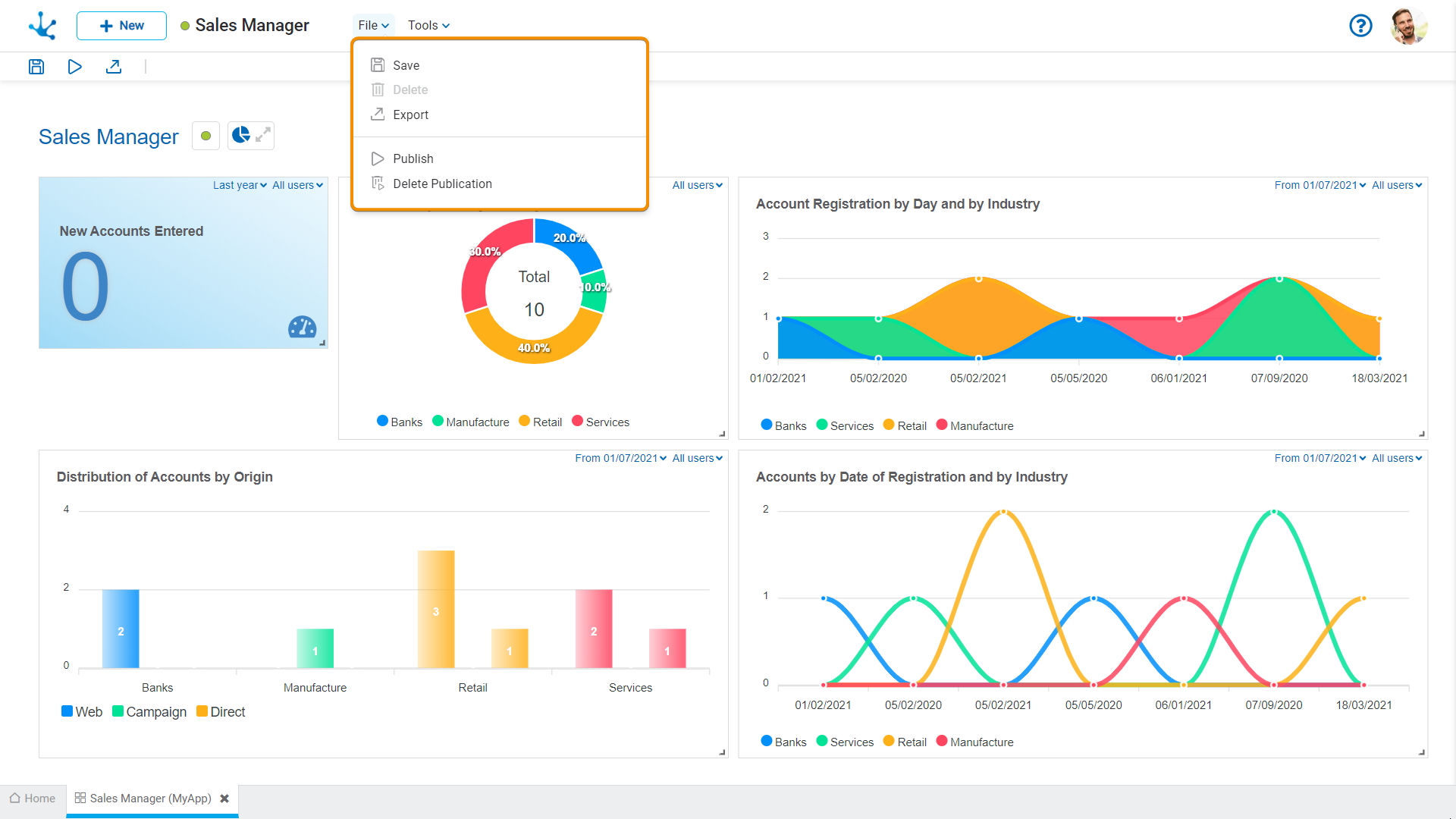Screen dimensions: 1456x819
Task: Go to the Home tab
Action: 33,799
